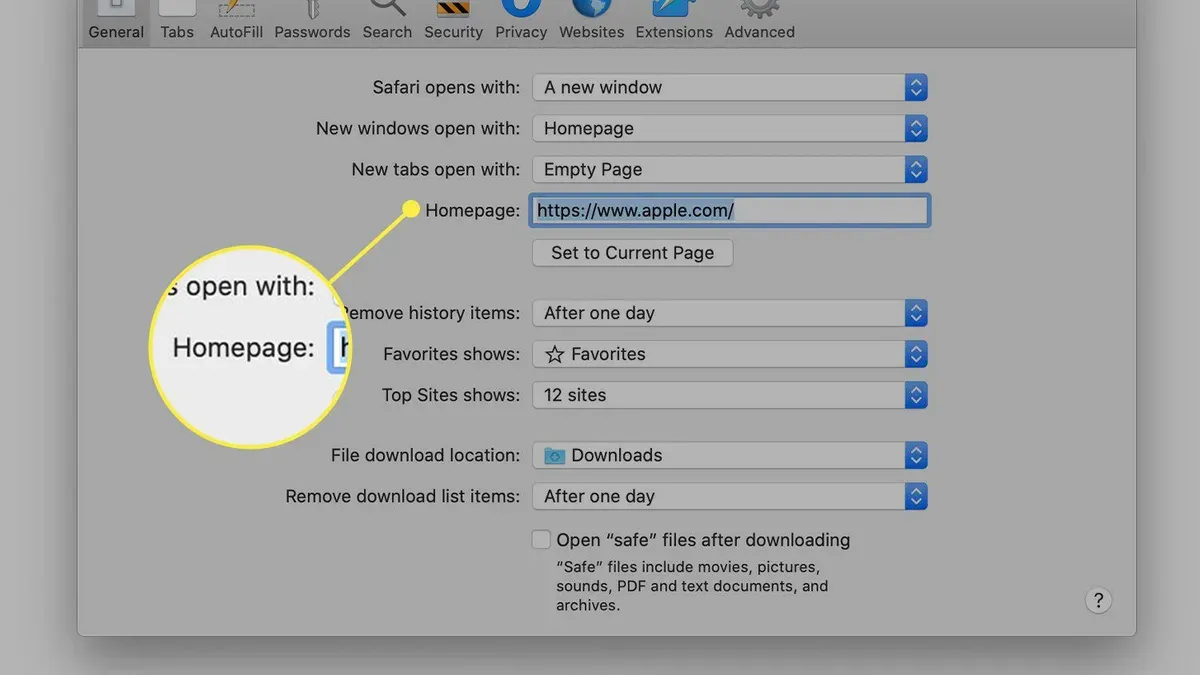Open the 'New windows open with' dropdown
The image size is (1200, 675).
coord(730,128)
